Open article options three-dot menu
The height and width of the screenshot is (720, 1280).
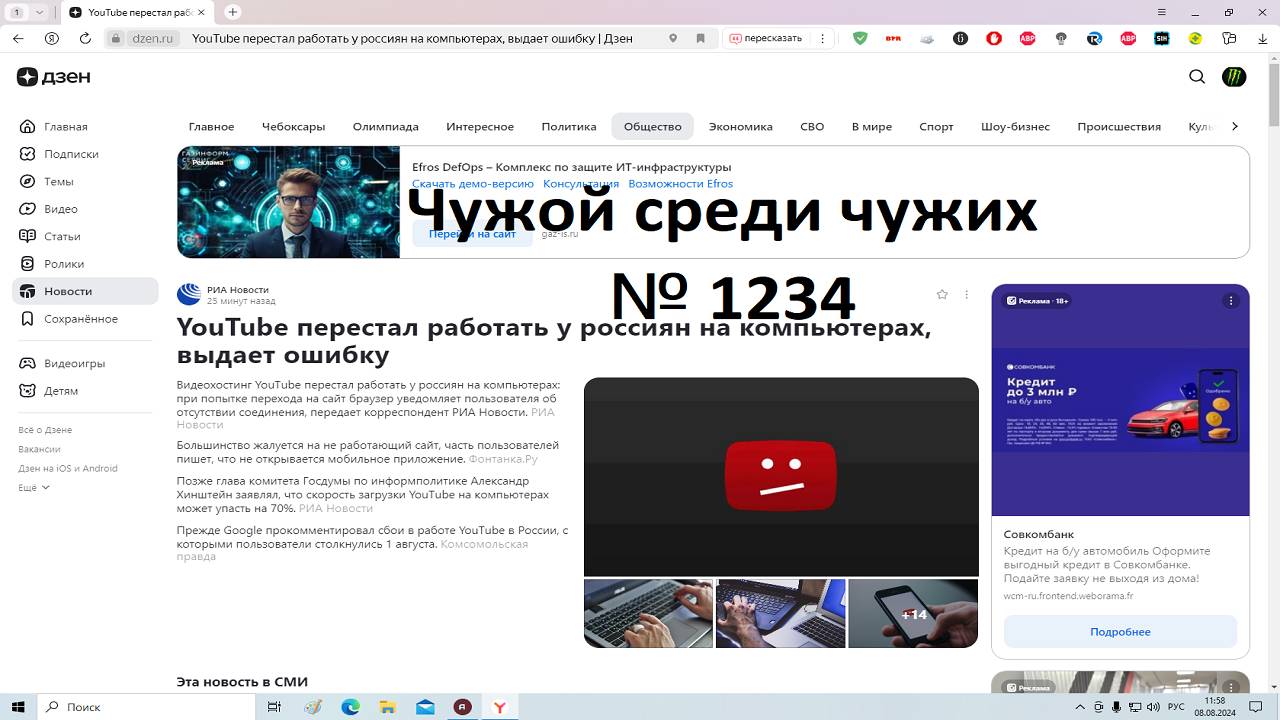pos(966,294)
